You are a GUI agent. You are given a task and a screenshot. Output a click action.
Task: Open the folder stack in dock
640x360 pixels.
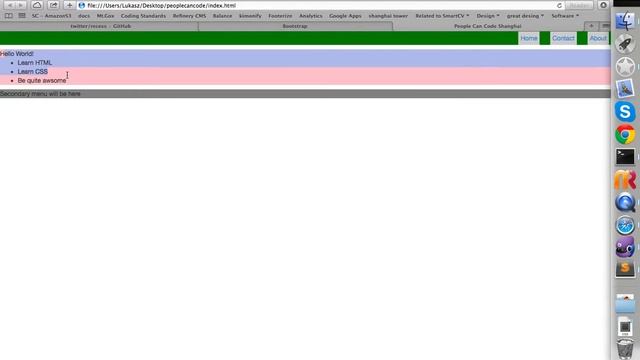tap(625, 304)
